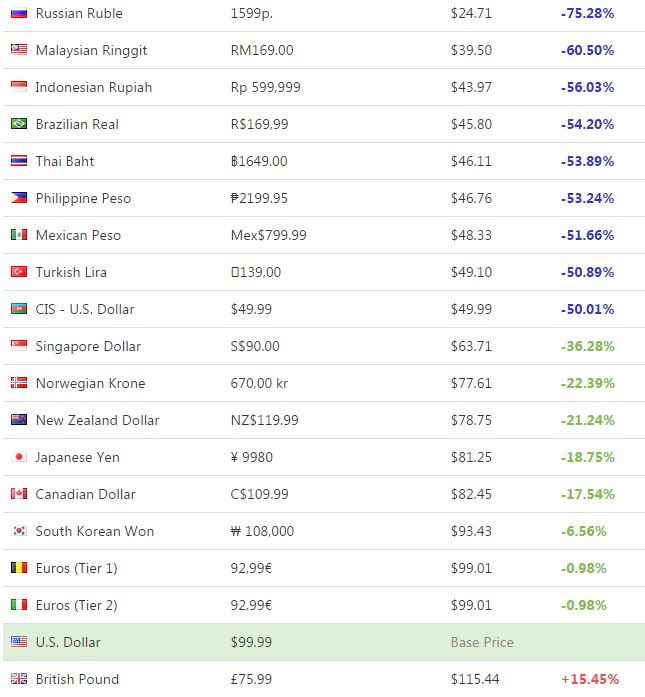Select the Euros (Tier 1) label
Screen dimensions: 645x697
tap(76, 568)
